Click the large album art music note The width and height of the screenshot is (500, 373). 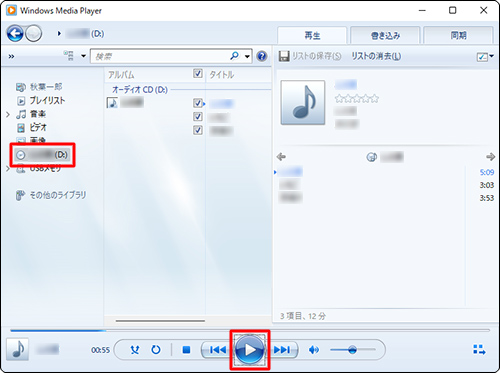click(x=303, y=102)
